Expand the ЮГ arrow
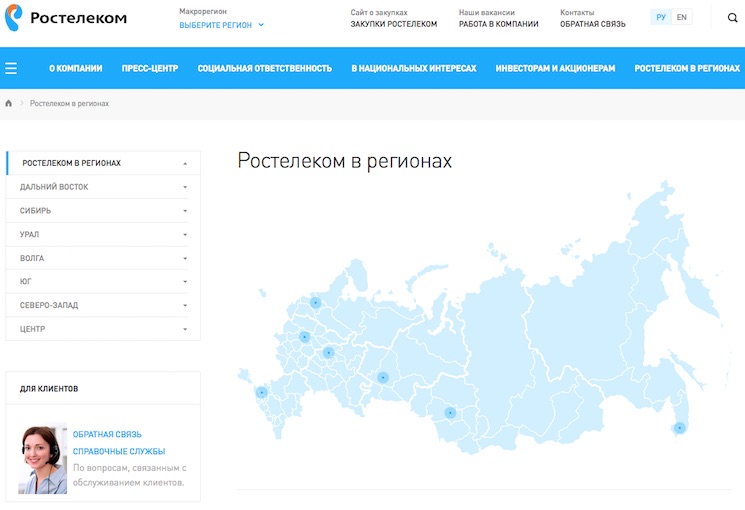This screenshot has height=510, width=745. (x=185, y=282)
